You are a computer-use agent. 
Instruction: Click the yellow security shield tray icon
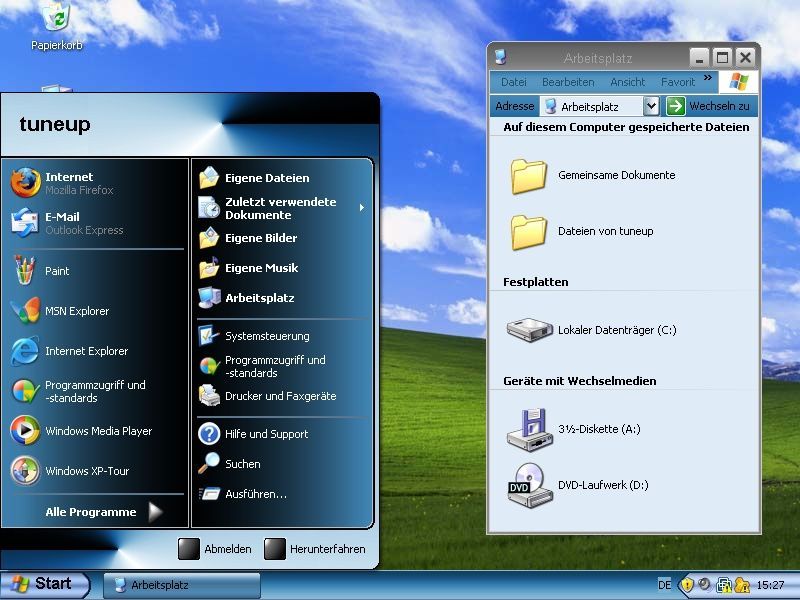point(686,586)
